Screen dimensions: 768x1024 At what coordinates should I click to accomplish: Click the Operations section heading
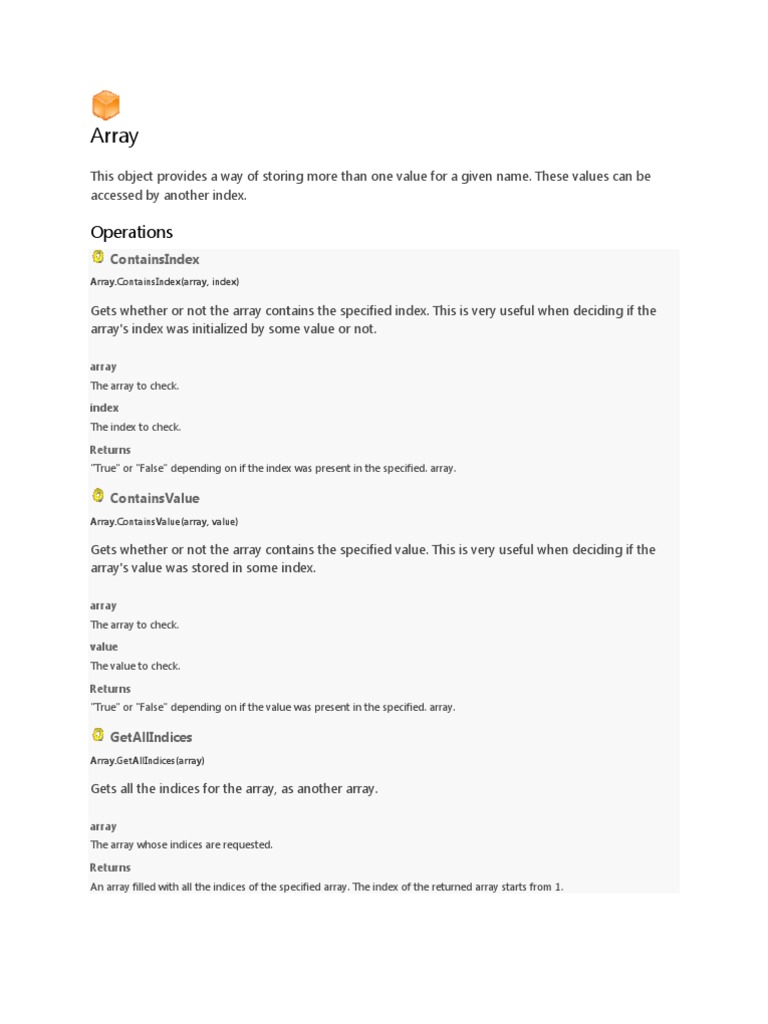tap(131, 232)
